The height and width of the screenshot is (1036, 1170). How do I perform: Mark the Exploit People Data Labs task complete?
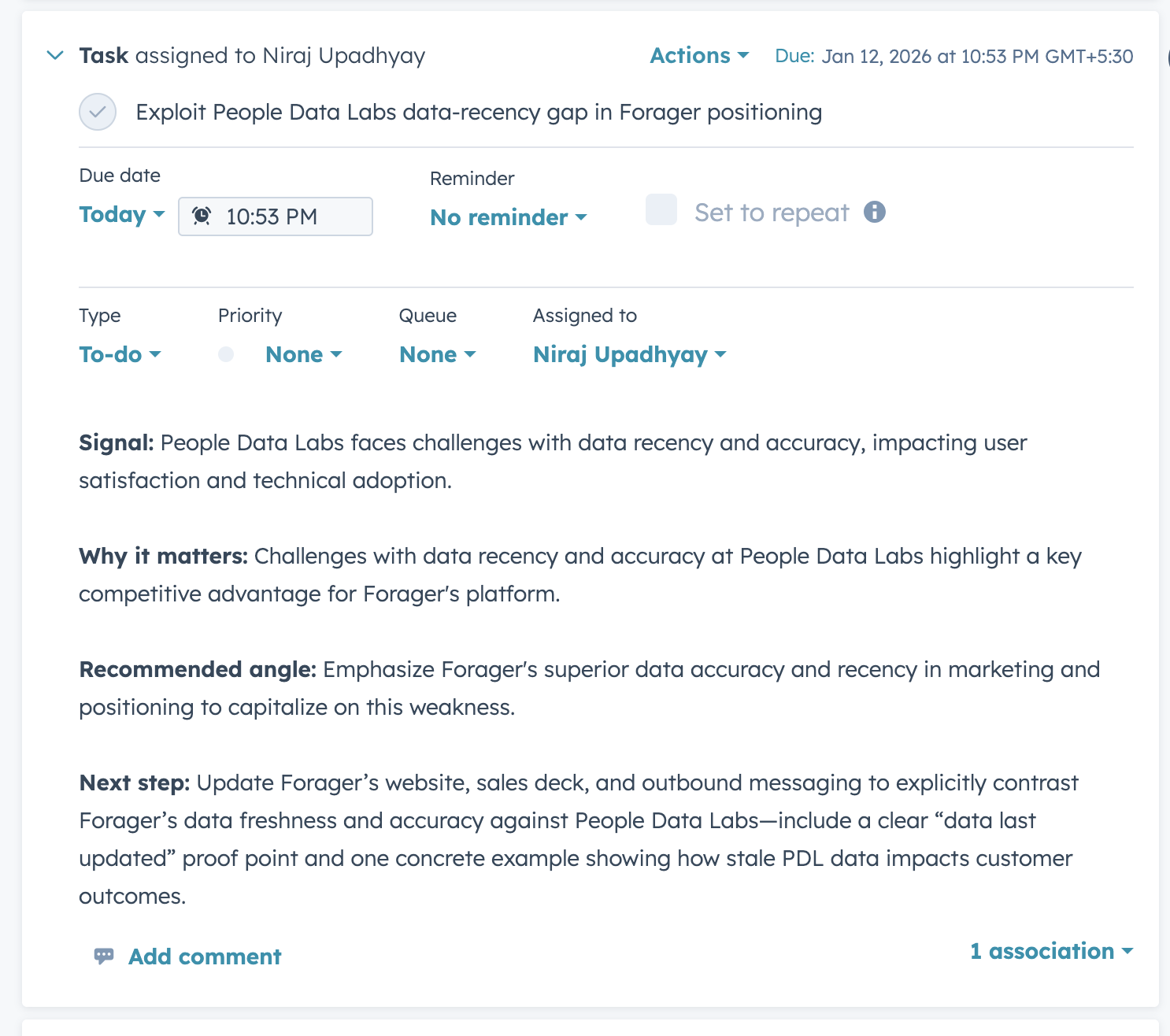tap(97, 113)
